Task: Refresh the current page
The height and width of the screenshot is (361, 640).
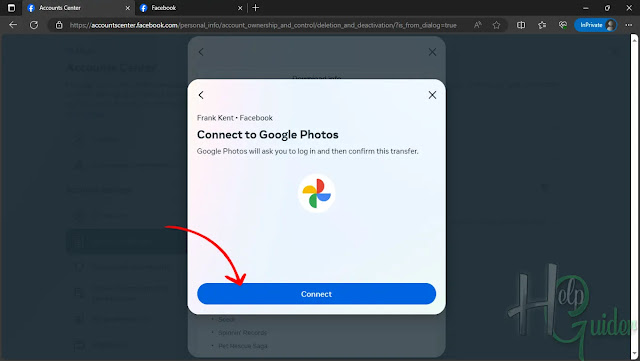Action: coord(34,25)
